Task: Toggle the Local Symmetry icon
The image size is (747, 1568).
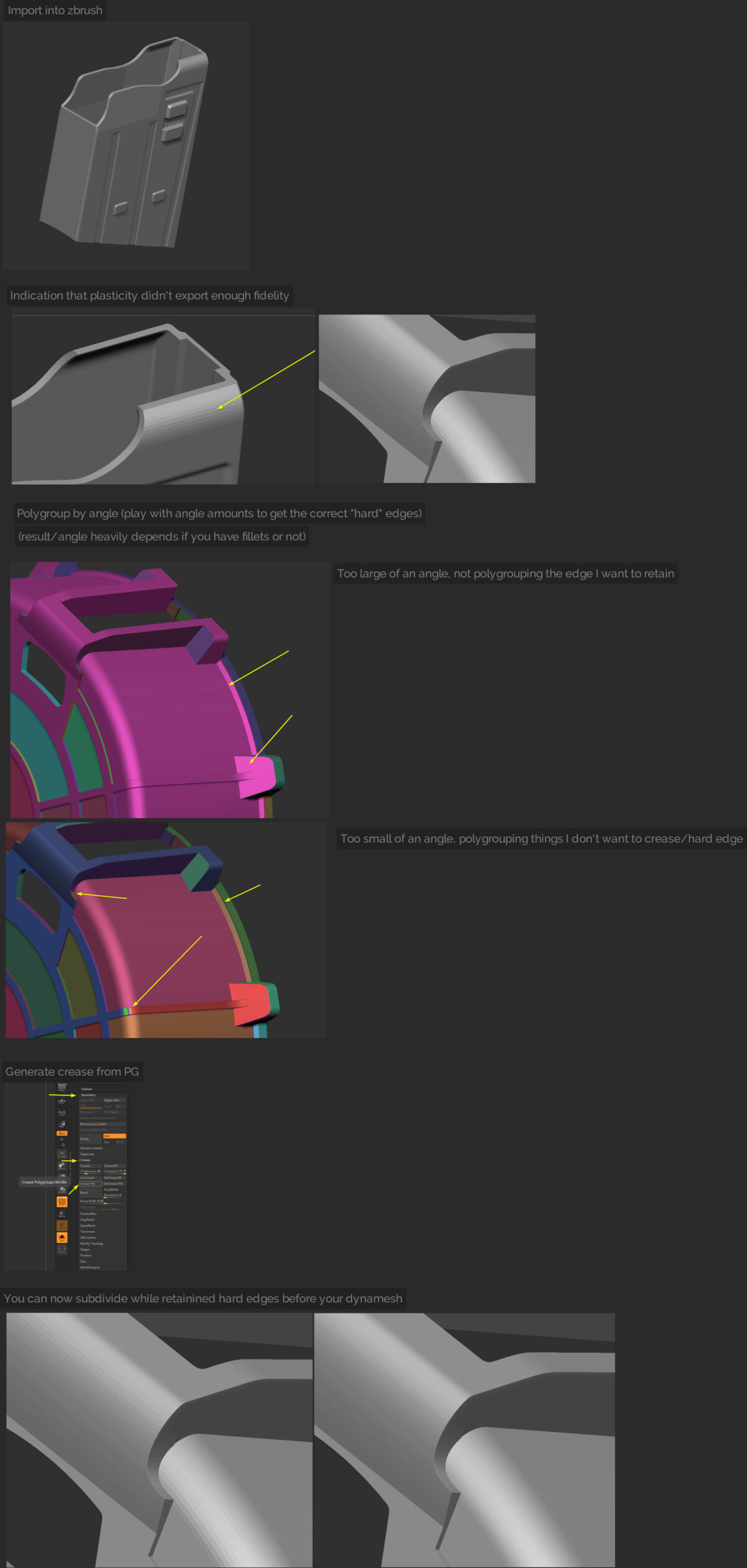Action: click(62, 1113)
